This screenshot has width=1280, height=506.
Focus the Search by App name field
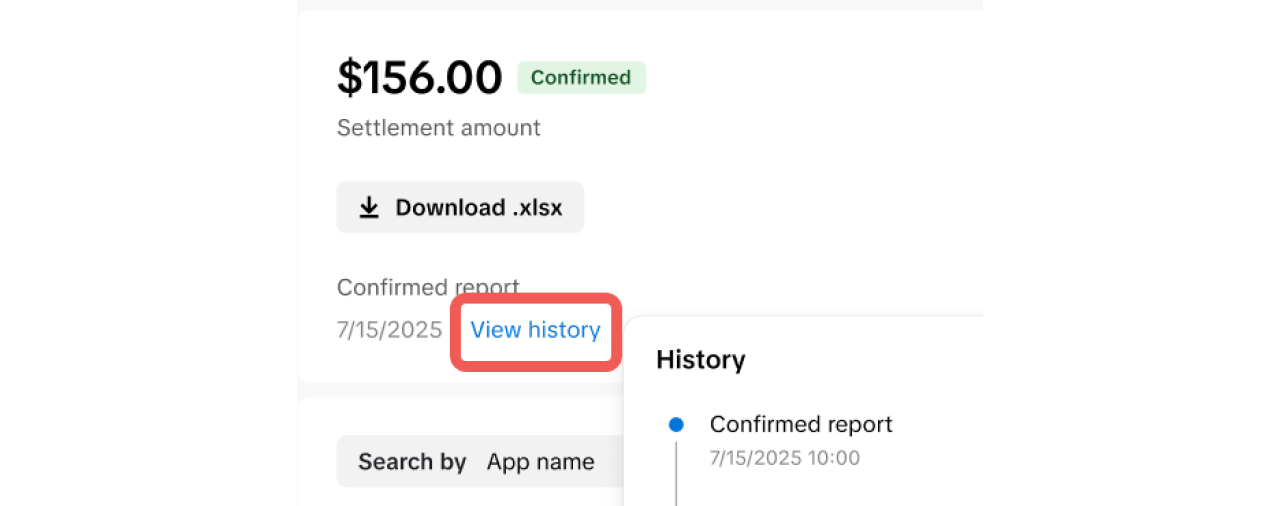click(480, 462)
